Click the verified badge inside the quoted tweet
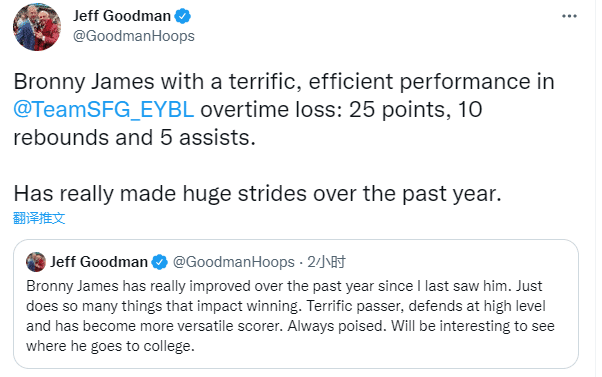602x377 pixels. [159, 262]
